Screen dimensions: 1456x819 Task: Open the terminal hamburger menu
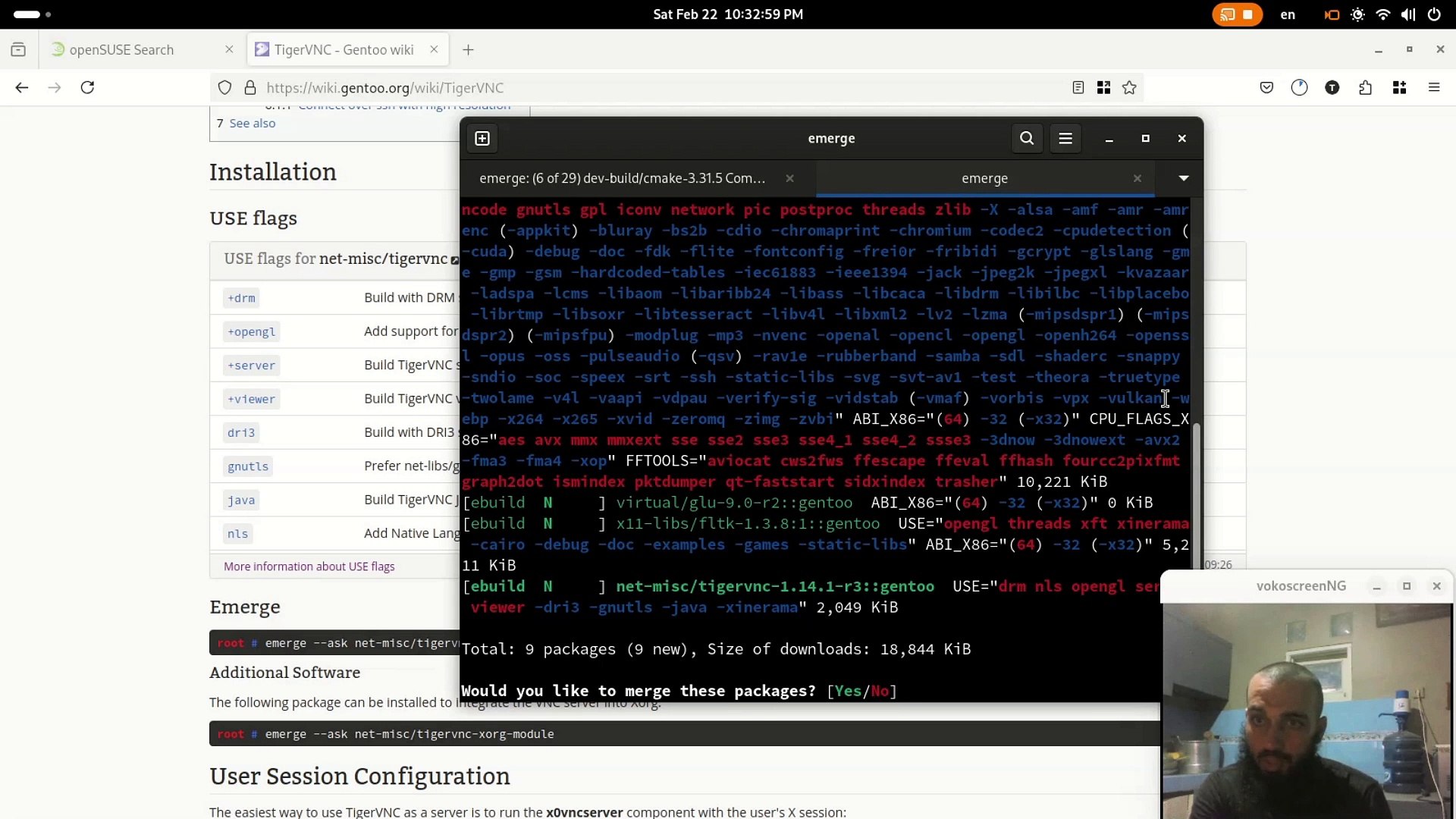click(x=1066, y=138)
